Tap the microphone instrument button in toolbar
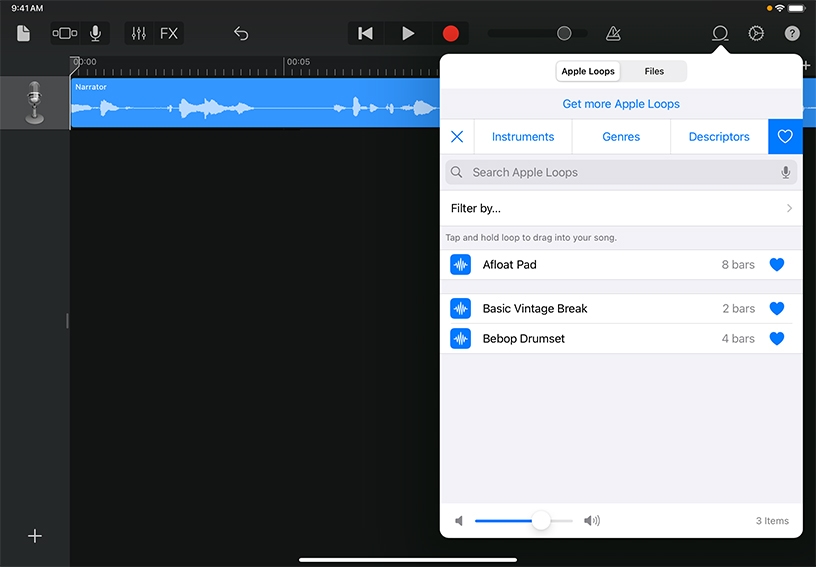Screen dimensions: 816x567 [95, 33]
